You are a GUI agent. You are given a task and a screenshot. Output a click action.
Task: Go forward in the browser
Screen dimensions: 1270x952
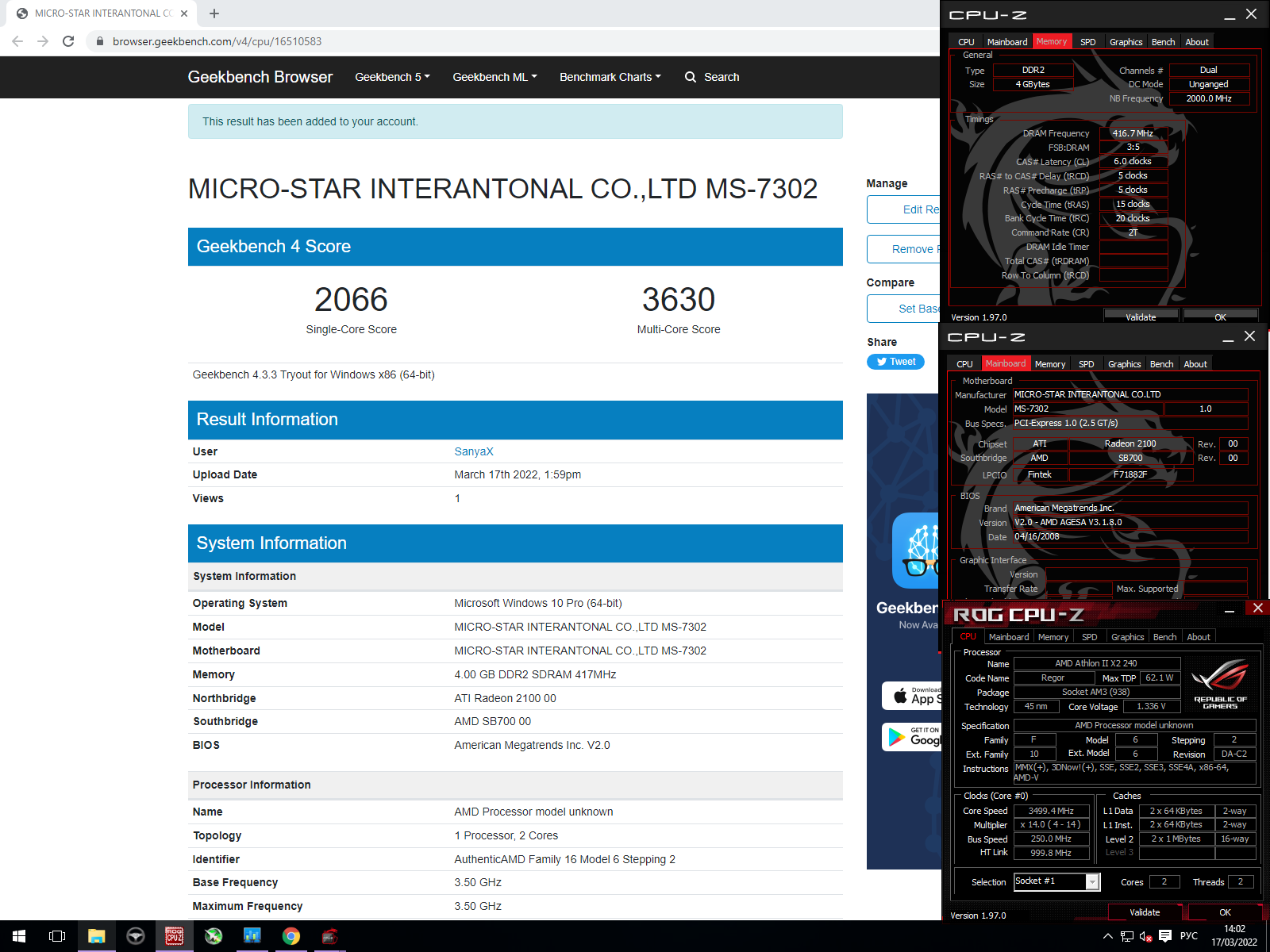point(43,41)
